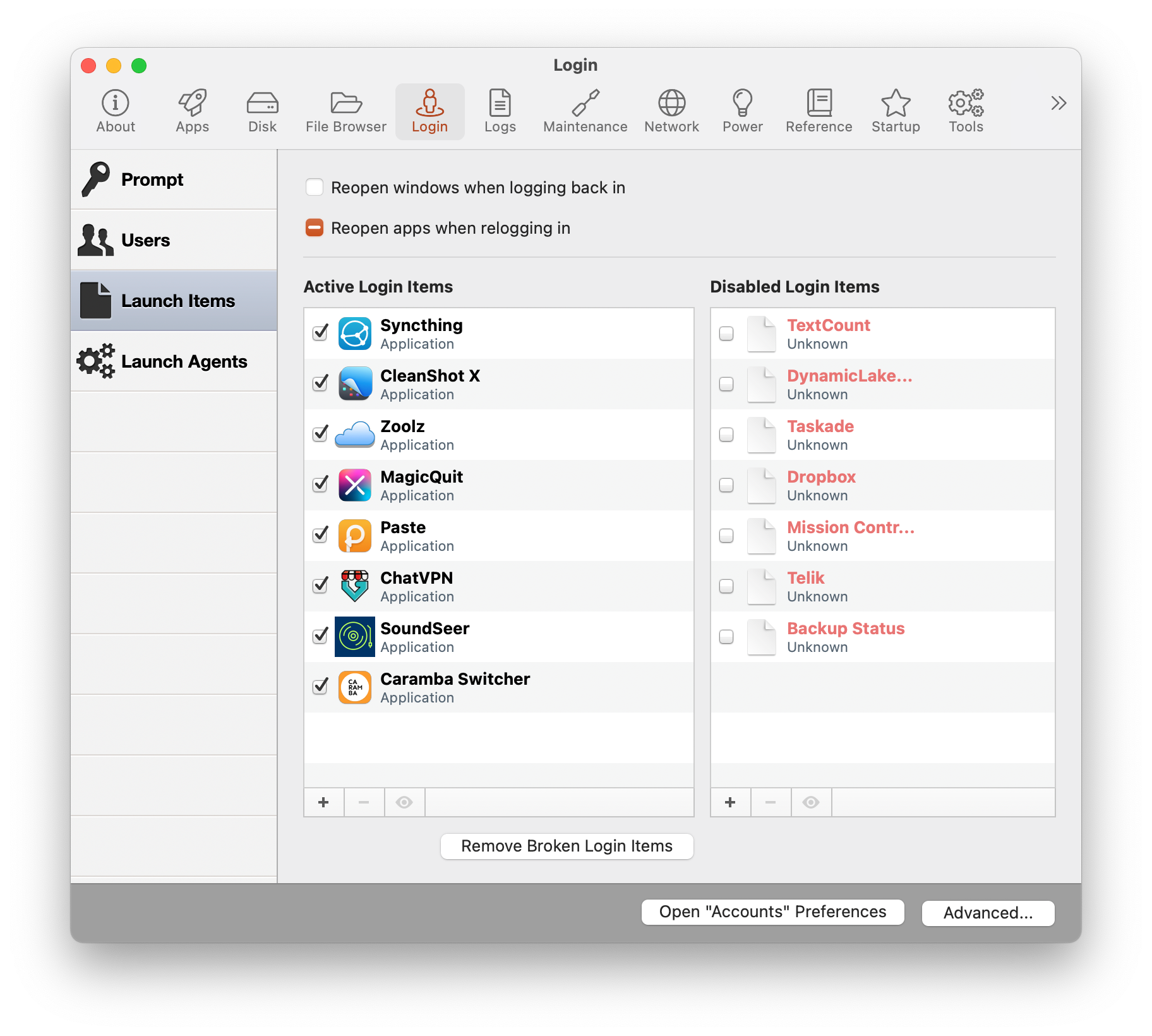The height and width of the screenshot is (1036, 1152).
Task: Open the File Browser section
Action: (346, 111)
